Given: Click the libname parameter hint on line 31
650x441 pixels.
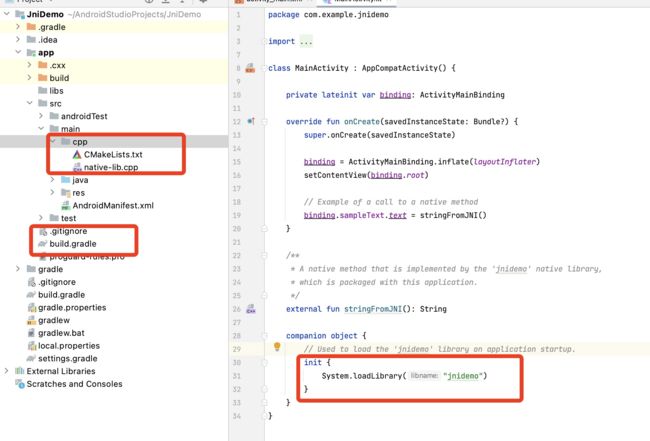Looking at the screenshot, I should pyautogui.click(x=424, y=376).
